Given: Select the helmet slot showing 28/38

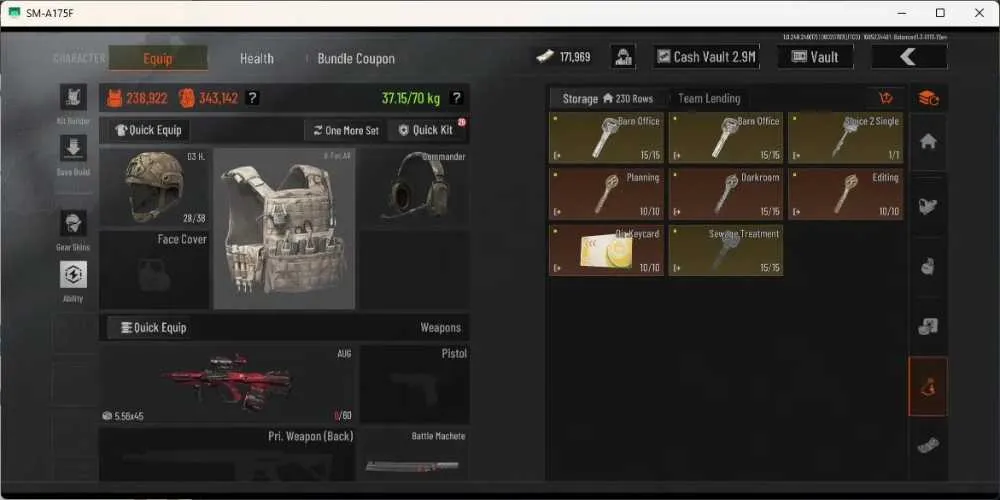Looking at the screenshot, I should pyautogui.click(x=154, y=188).
